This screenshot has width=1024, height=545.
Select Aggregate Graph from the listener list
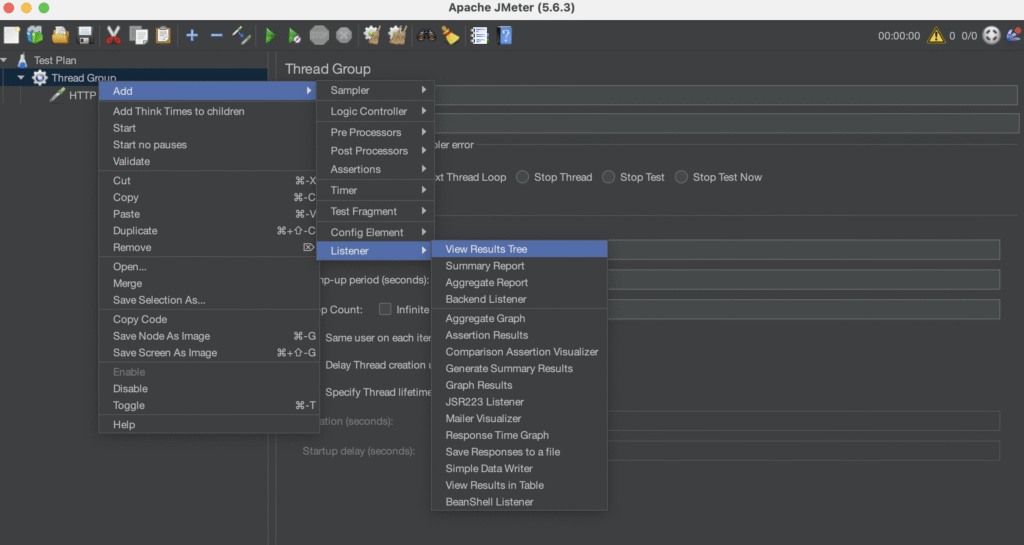pyautogui.click(x=485, y=319)
